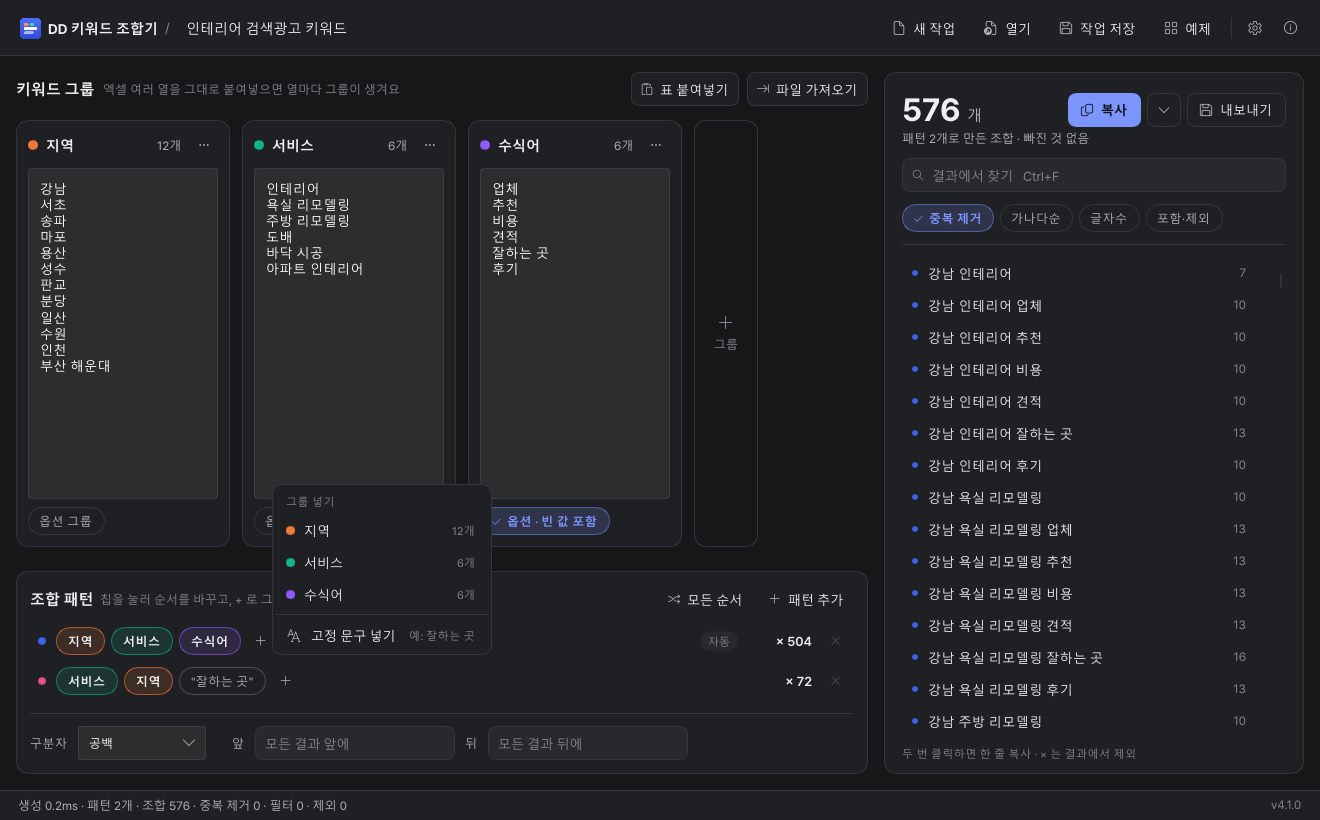The image size is (1320, 820).
Task: Choose 수식어 in the 그룹 넣기 menu
Action: [381, 595]
